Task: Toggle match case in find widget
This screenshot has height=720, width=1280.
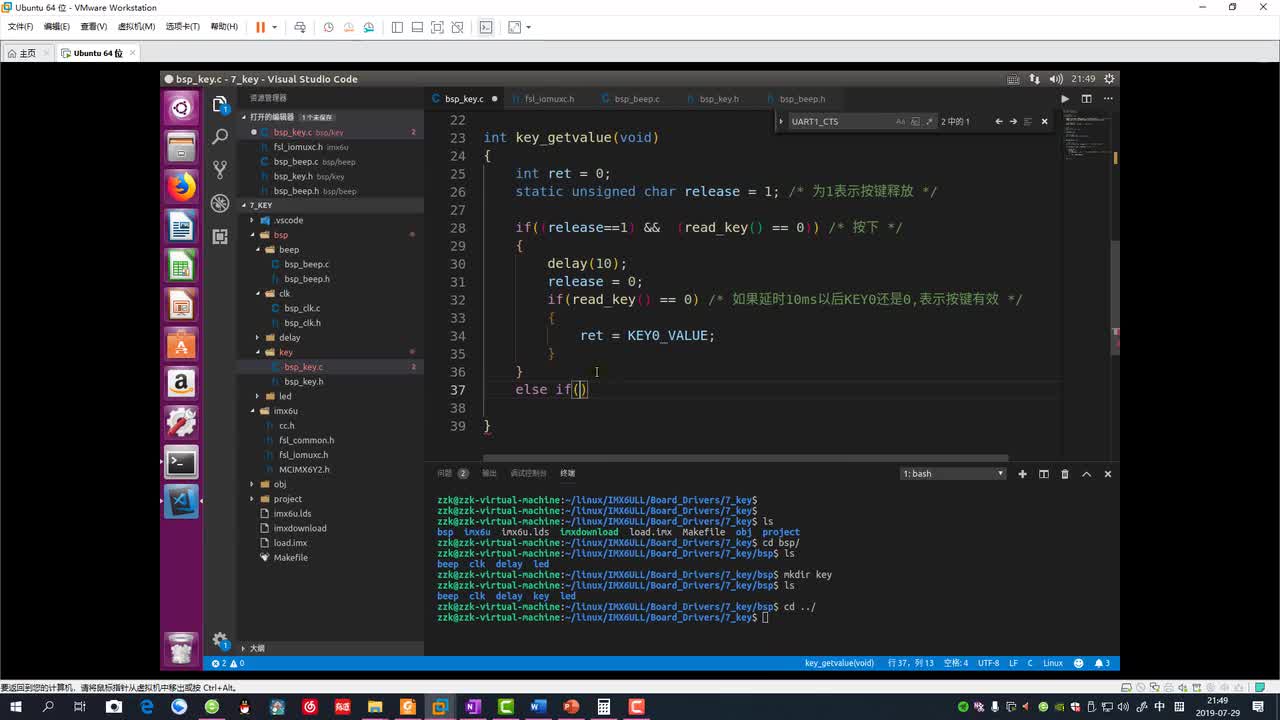Action: click(x=900, y=121)
